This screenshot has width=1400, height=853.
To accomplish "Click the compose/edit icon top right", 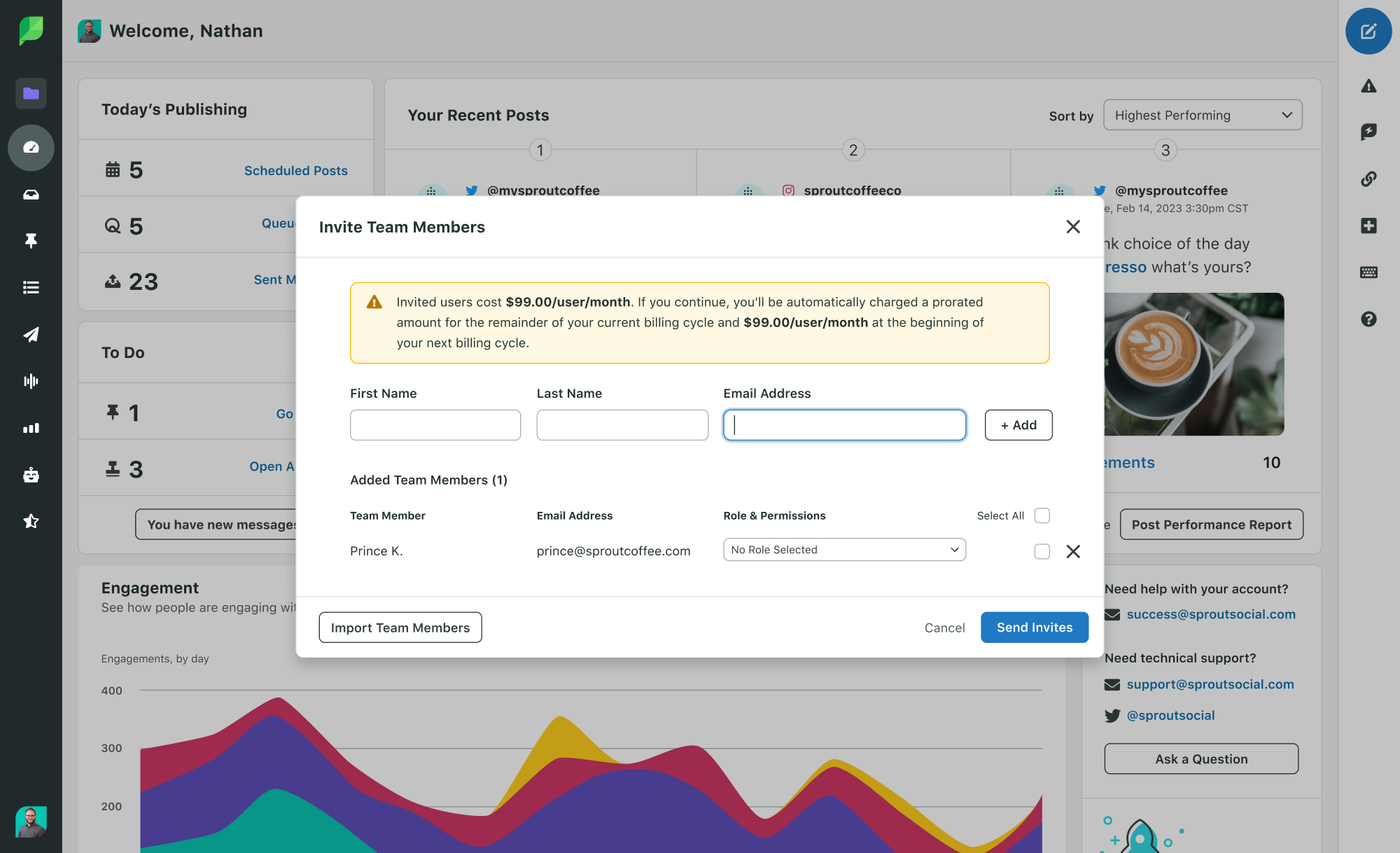I will pos(1369,31).
